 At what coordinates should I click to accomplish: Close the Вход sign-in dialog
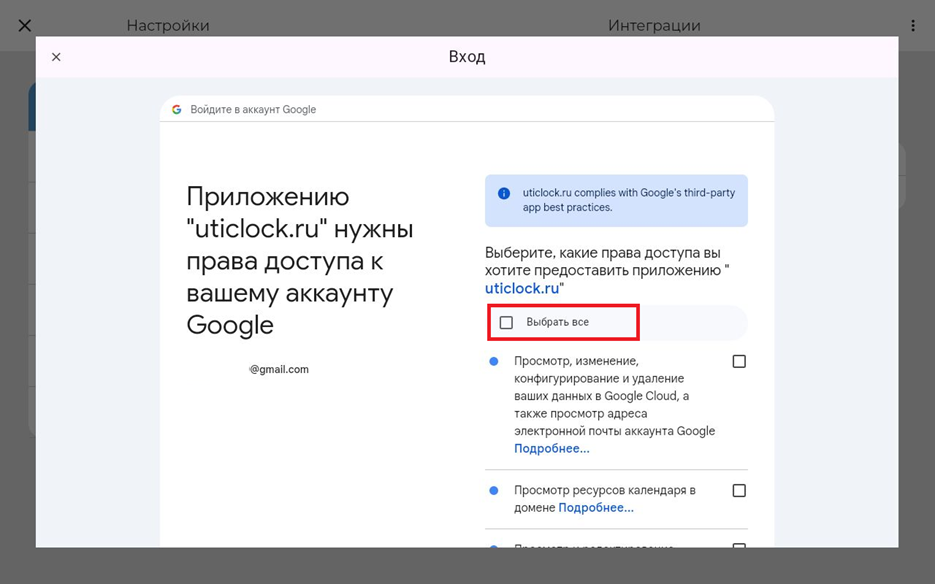56,57
